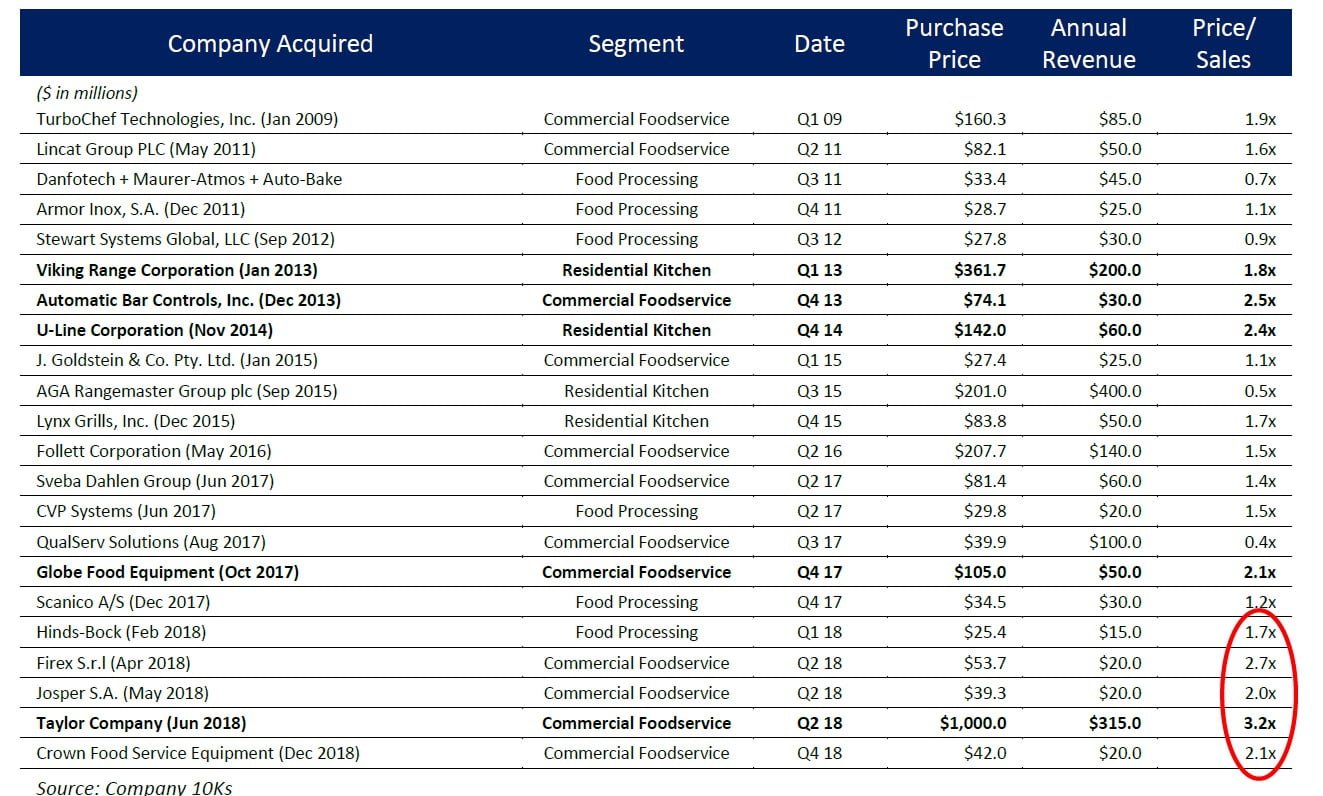Click the Purchase Price column header
The image size is (1323, 796).
[954, 44]
